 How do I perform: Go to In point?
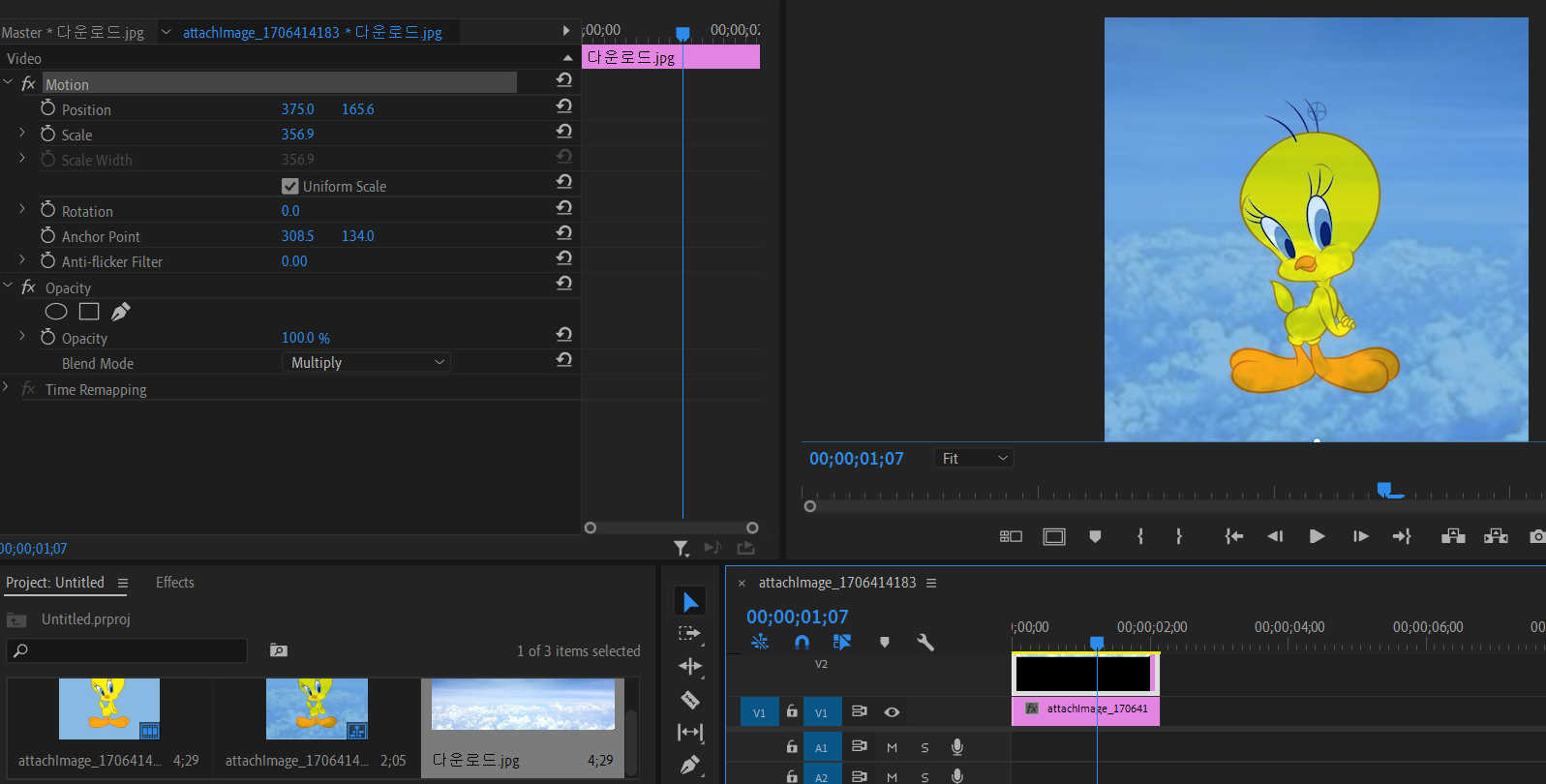[1233, 536]
